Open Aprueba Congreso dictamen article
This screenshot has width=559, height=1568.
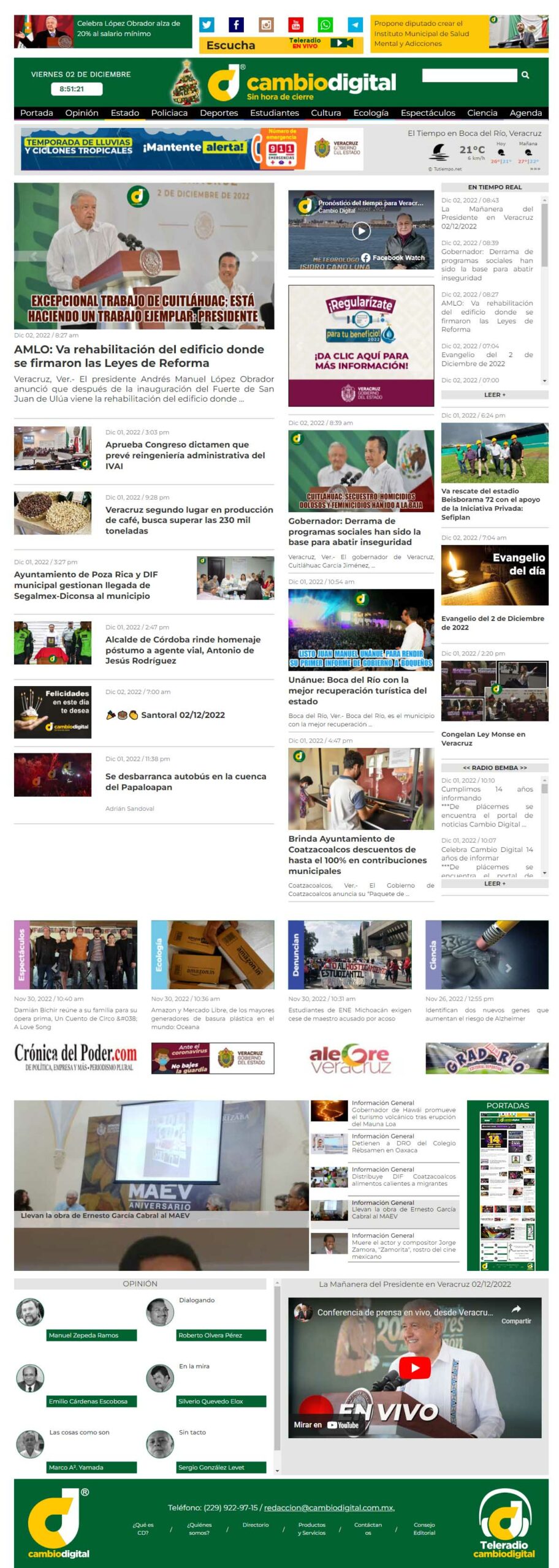(185, 455)
